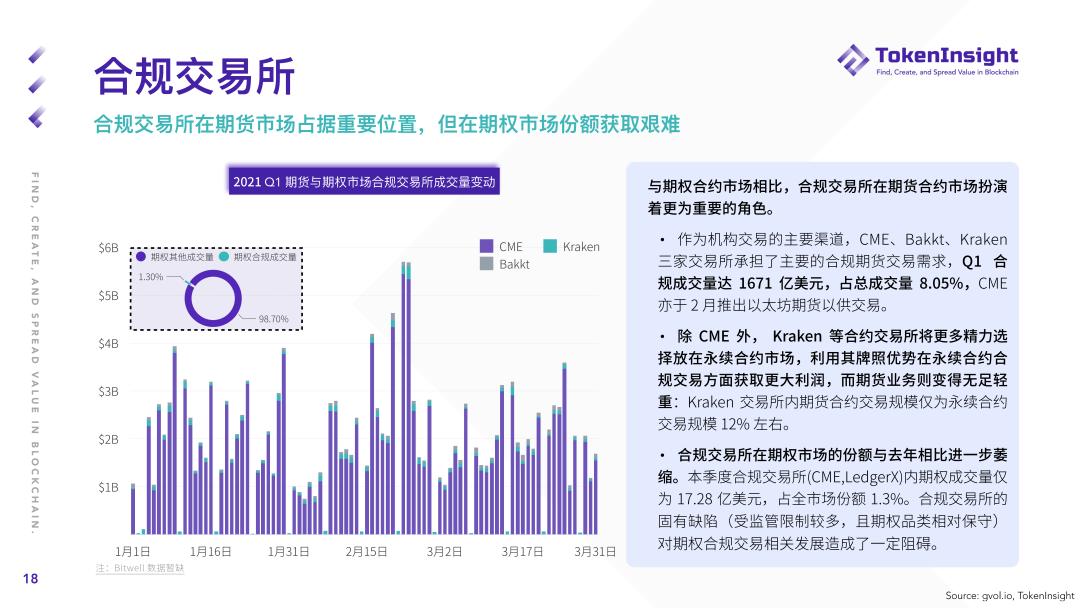Toggle CME series visibility in the chart legend

coord(486,246)
